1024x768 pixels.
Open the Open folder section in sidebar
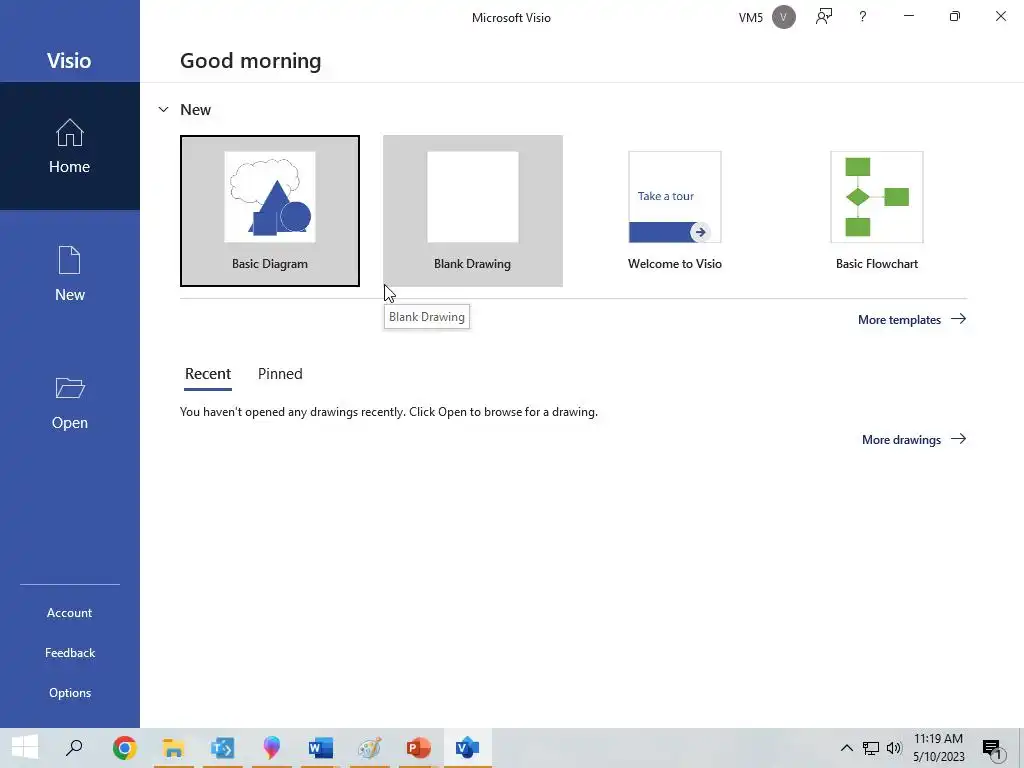(70, 402)
